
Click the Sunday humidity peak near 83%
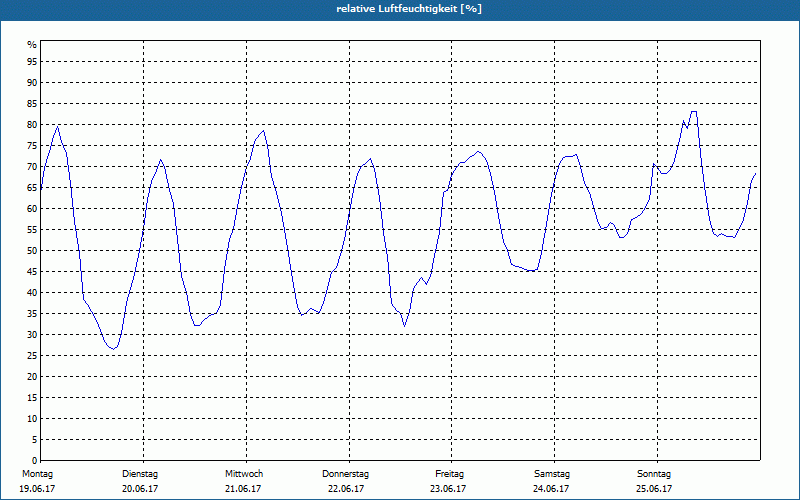point(694,112)
